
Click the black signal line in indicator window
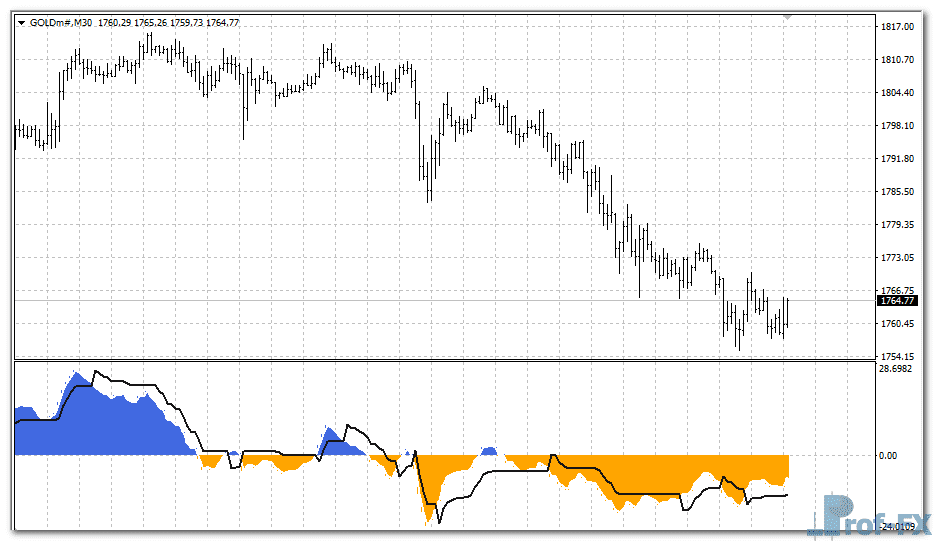click(x=130, y=385)
